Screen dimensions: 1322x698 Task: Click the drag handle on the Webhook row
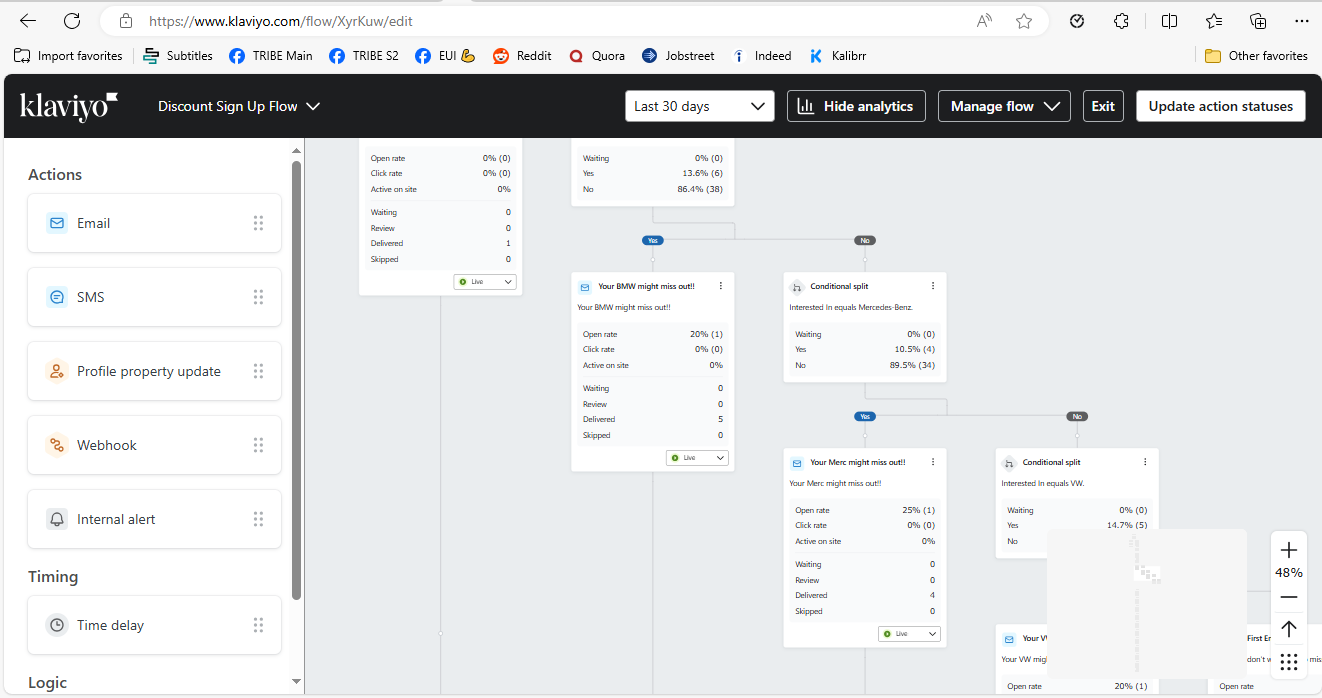[x=258, y=445]
